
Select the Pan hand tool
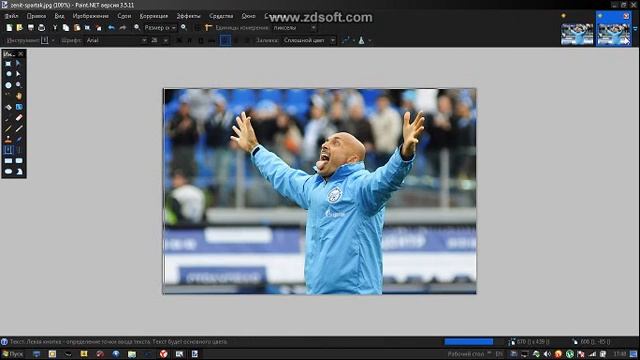(x=19, y=96)
